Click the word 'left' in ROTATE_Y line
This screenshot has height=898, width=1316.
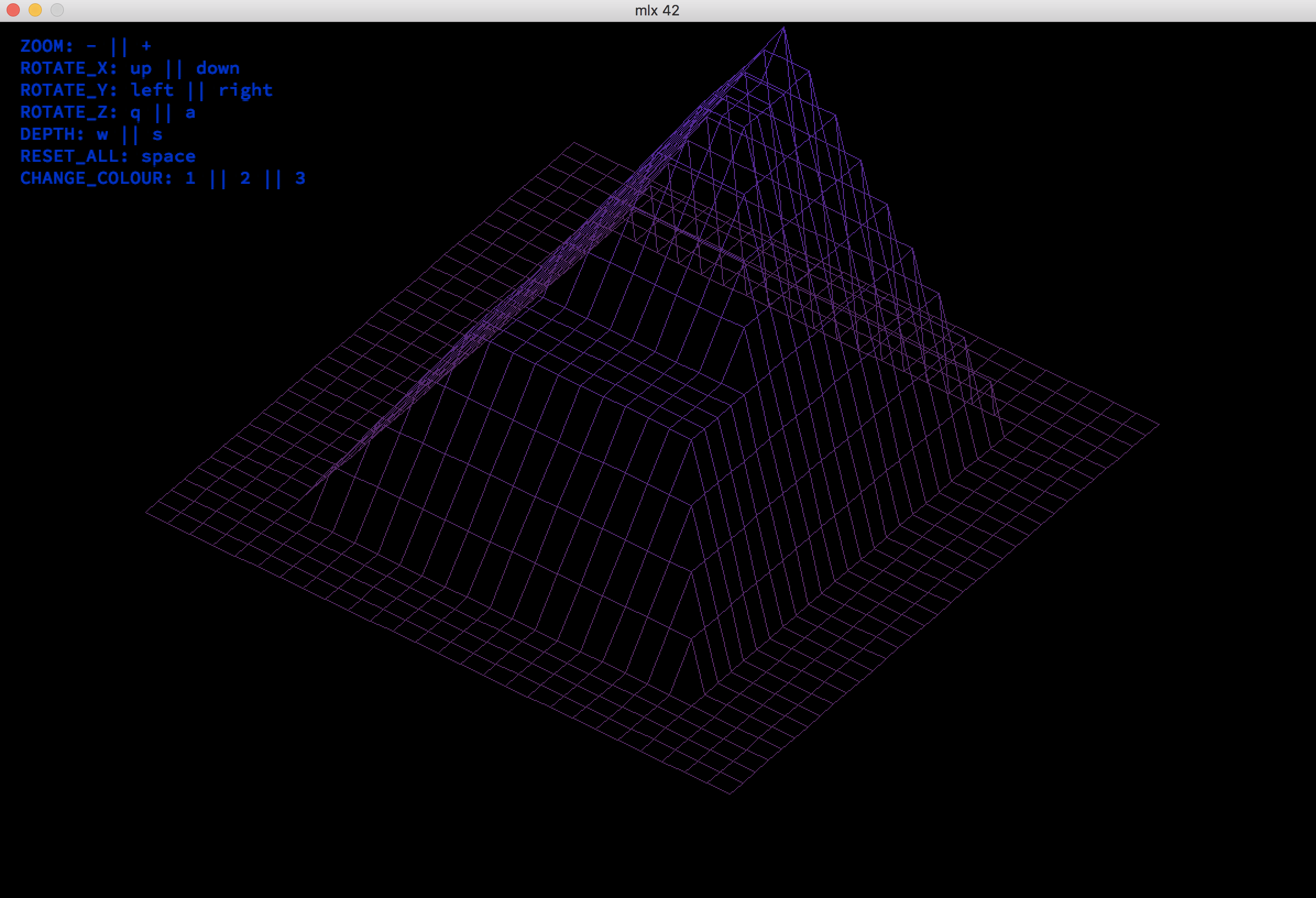pos(152,90)
